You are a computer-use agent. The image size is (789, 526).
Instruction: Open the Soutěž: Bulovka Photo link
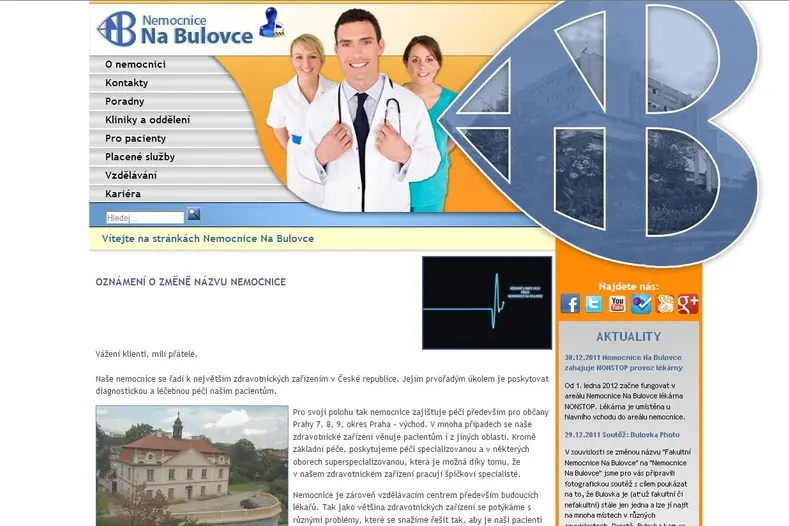point(622,435)
